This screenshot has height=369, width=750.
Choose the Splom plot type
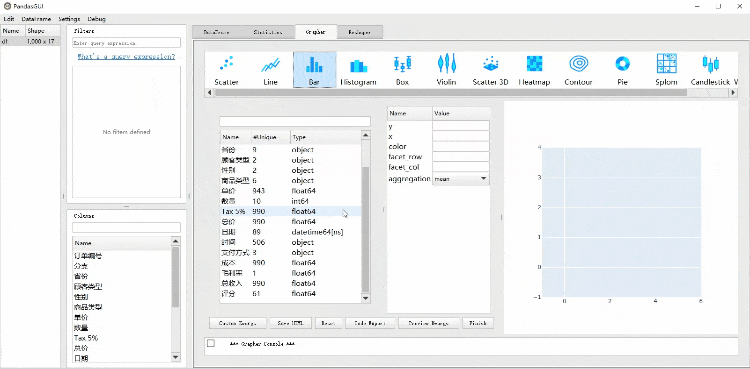pyautogui.click(x=666, y=70)
